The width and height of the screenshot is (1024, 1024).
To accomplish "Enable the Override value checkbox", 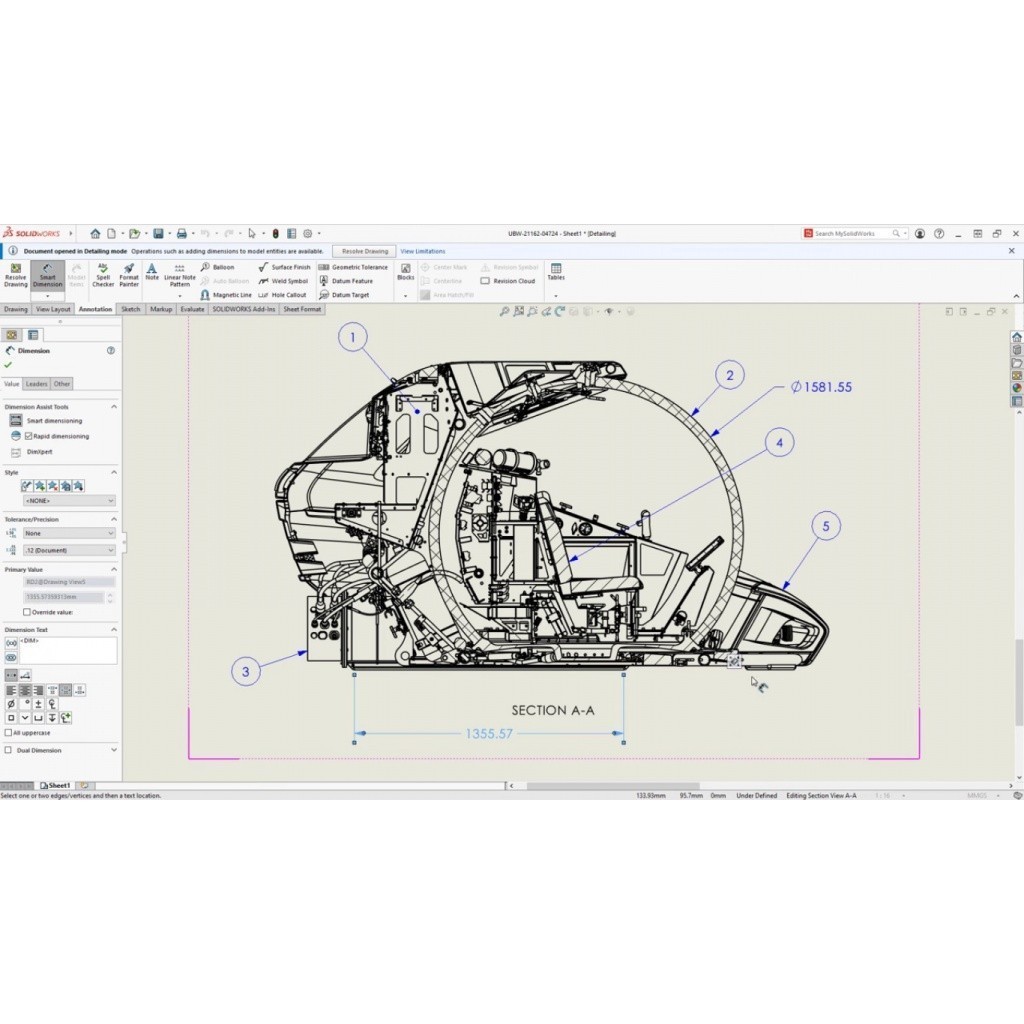I will [x=27, y=612].
